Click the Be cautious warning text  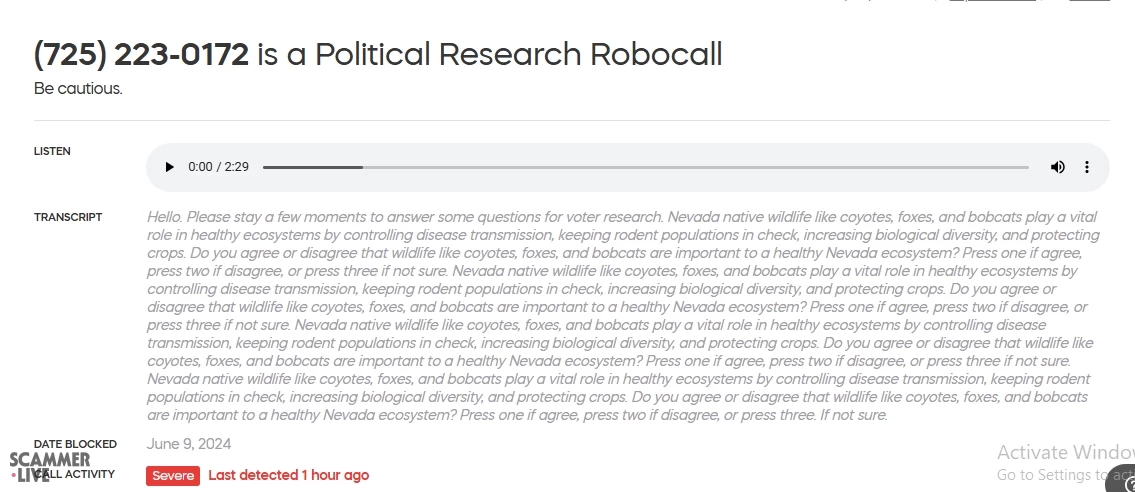point(78,89)
